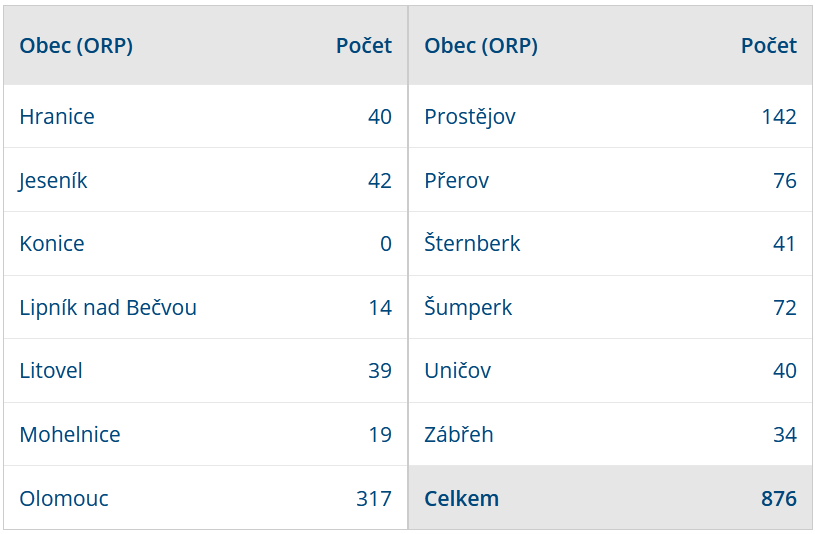Screen dimensions: 815x534
Task: Click the left 'Obec (ORP)' column header
Action: coord(76,46)
